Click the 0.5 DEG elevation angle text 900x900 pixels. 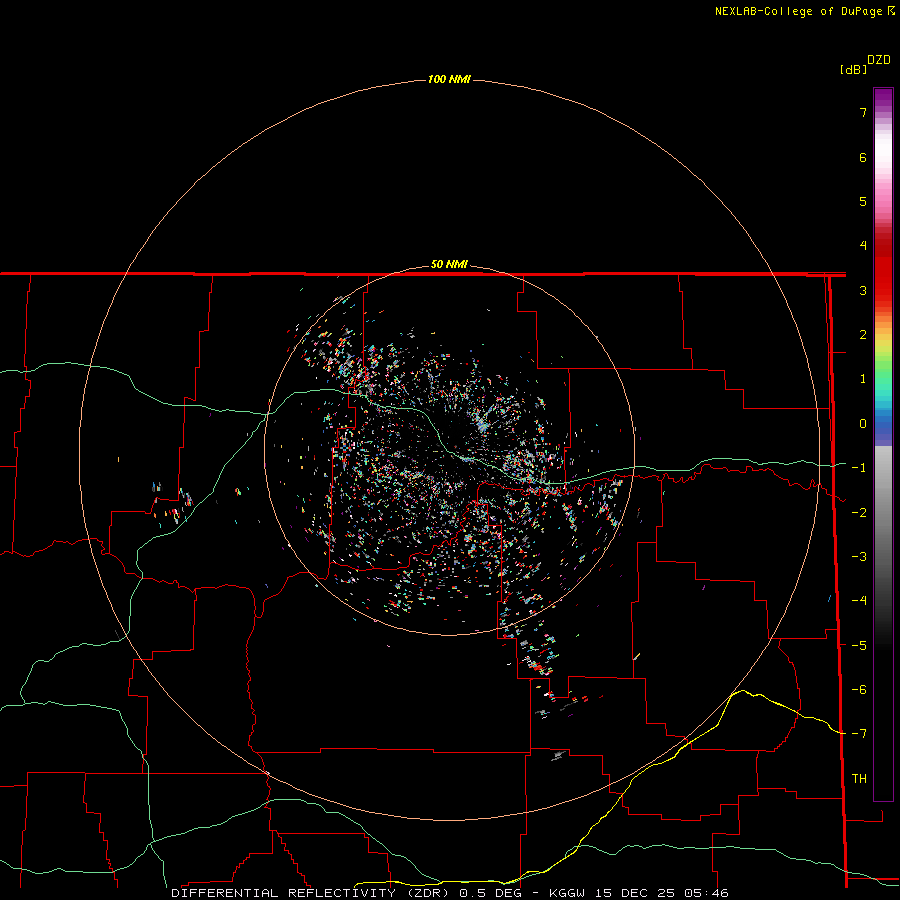pyautogui.click(x=491, y=893)
